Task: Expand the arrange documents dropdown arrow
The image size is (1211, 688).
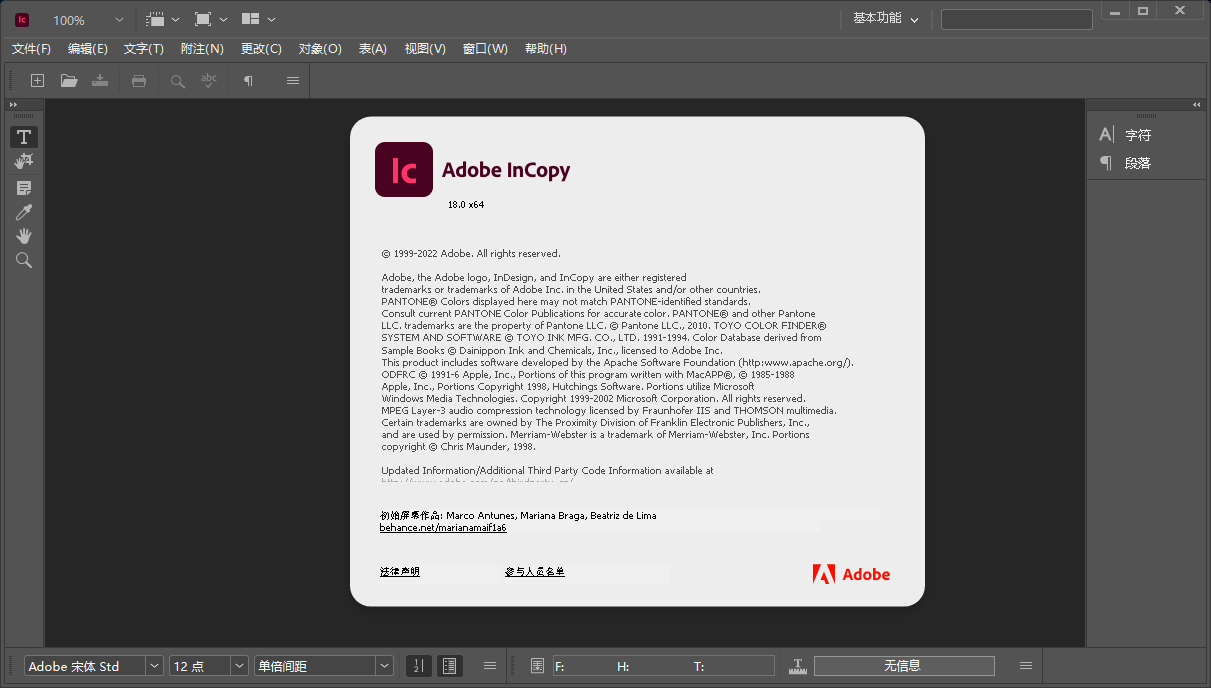Action: click(271, 19)
